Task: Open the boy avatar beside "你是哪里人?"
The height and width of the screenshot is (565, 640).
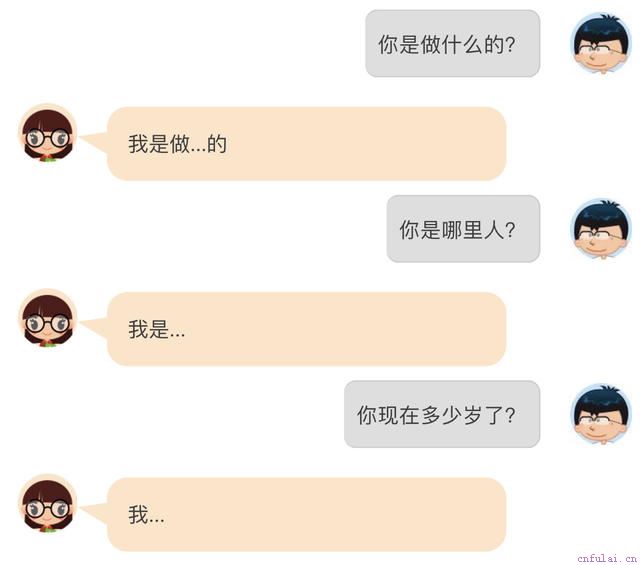Action: pyautogui.click(x=600, y=229)
